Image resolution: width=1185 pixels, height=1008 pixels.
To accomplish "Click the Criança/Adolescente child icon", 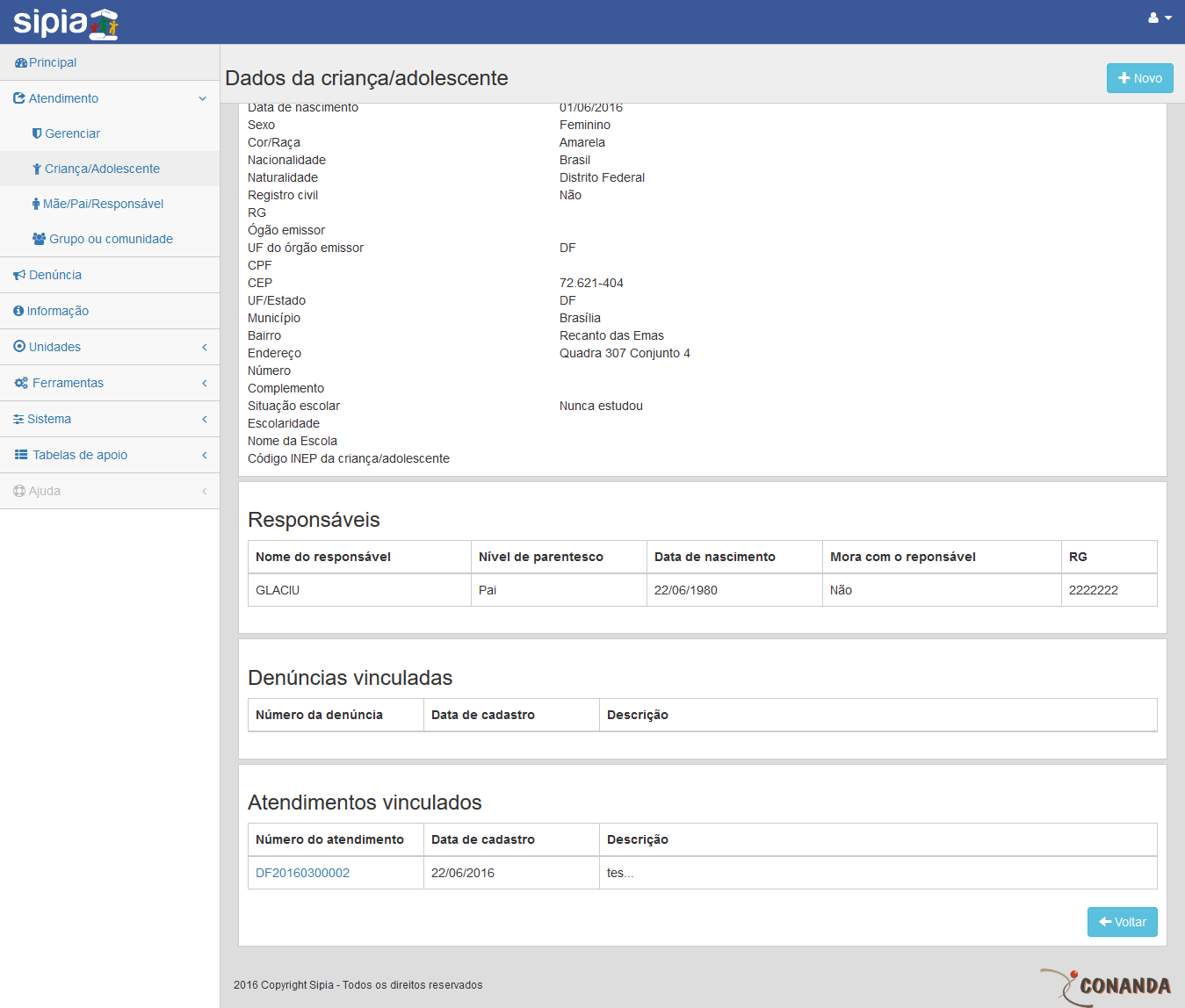I will click(x=37, y=169).
